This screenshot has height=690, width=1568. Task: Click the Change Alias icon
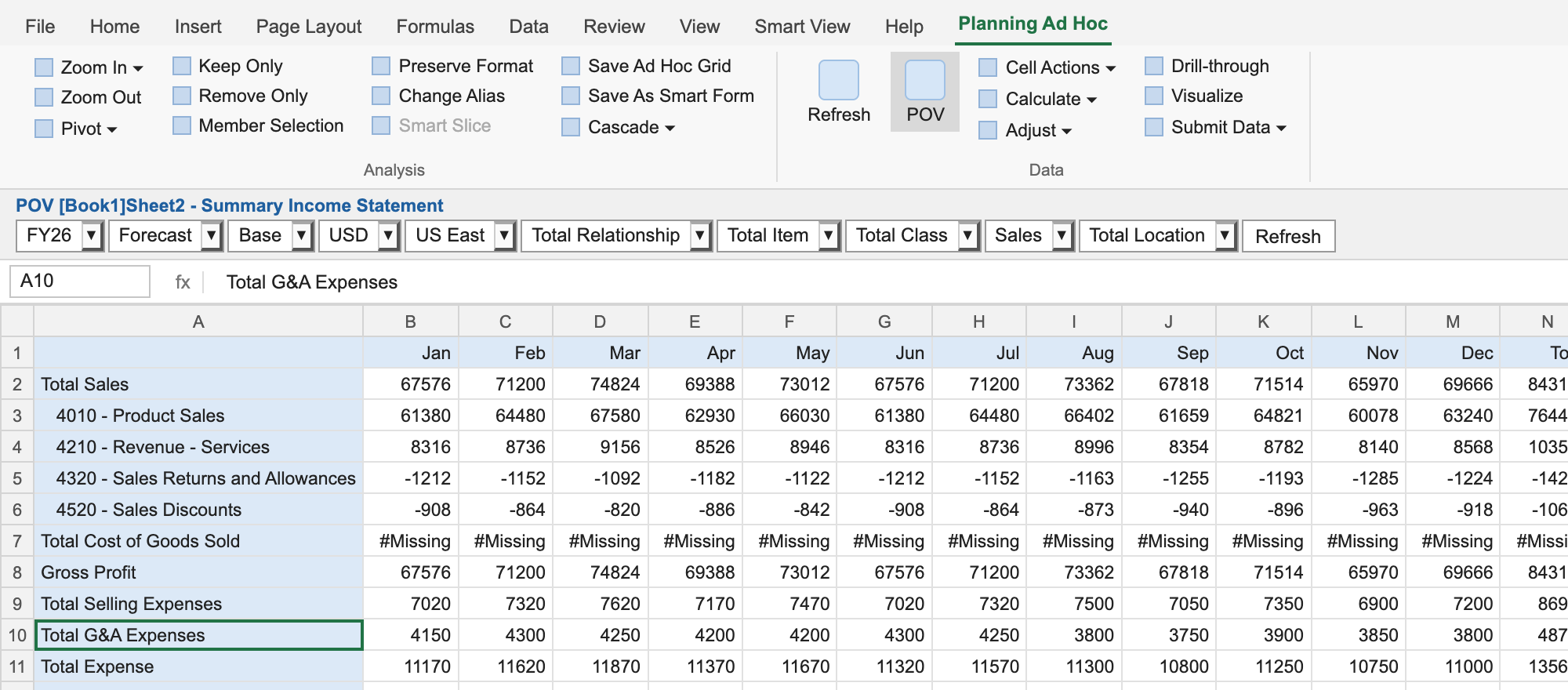pos(381,96)
